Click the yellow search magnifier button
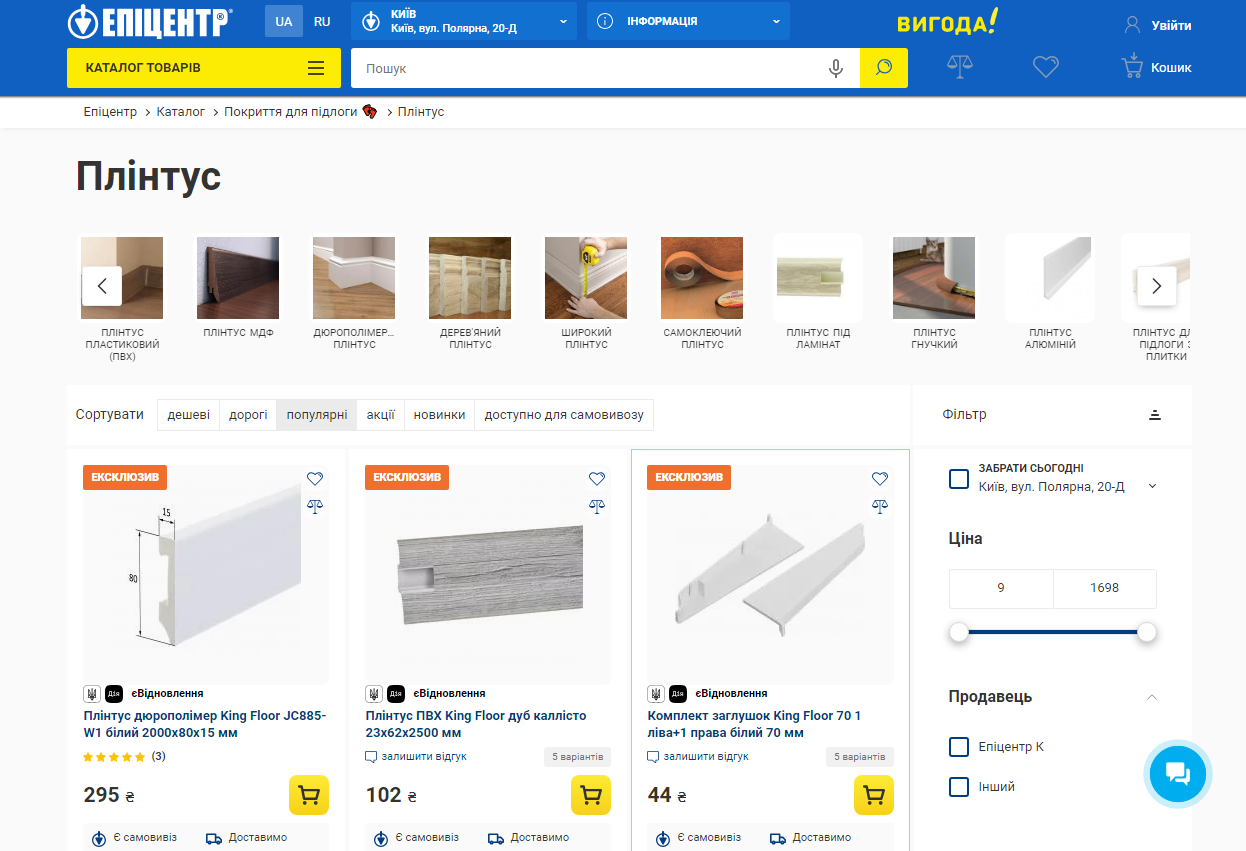1246x851 pixels. [x=883, y=68]
